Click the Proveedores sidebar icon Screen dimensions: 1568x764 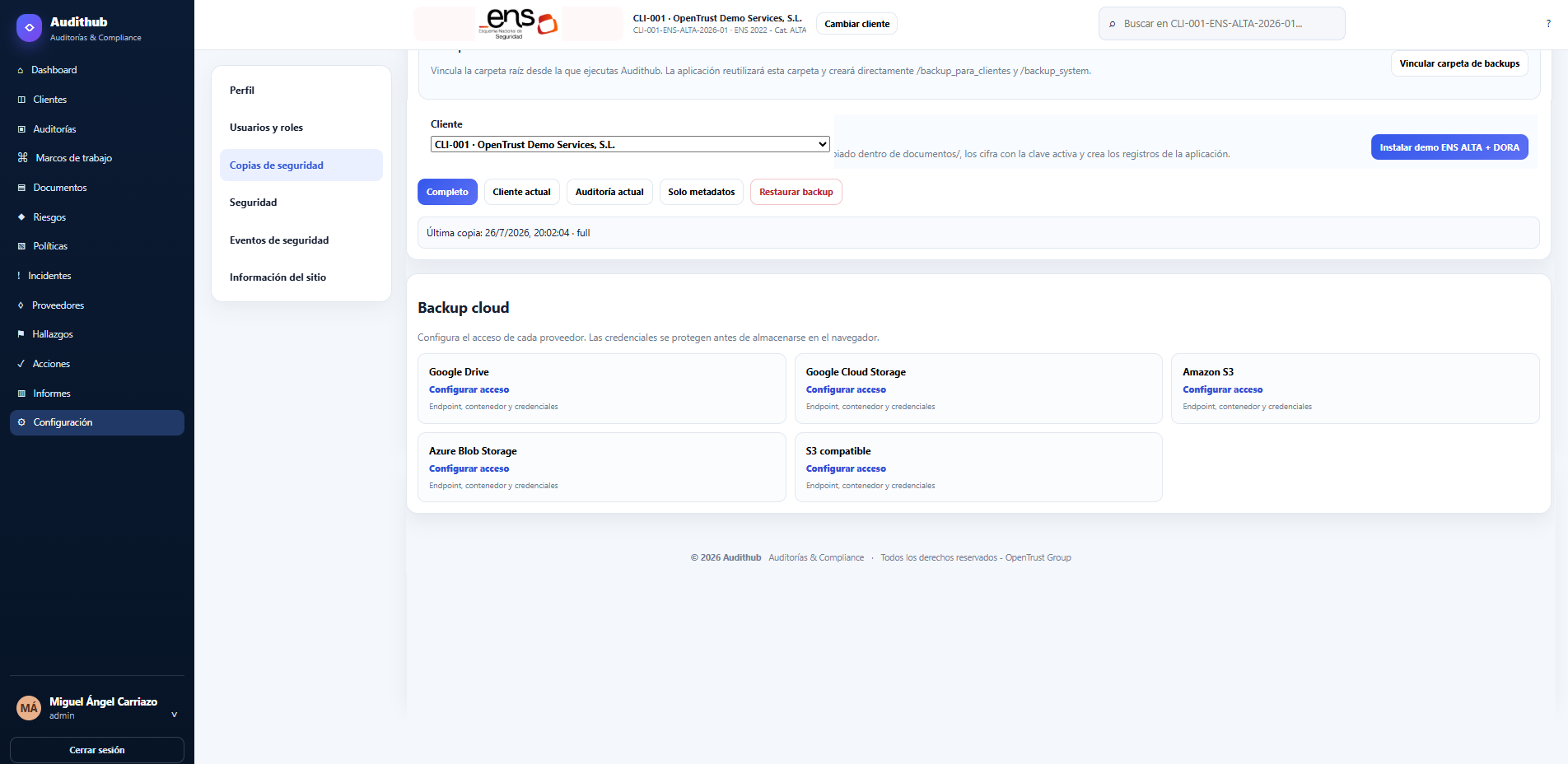[x=21, y=305]
